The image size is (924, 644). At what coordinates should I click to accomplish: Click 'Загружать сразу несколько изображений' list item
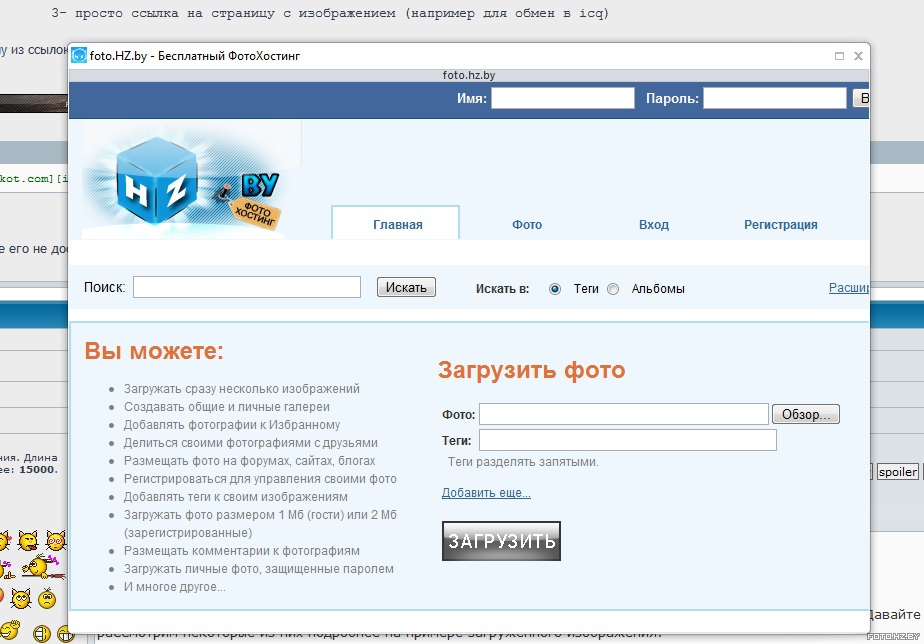[x=242, y=389]
